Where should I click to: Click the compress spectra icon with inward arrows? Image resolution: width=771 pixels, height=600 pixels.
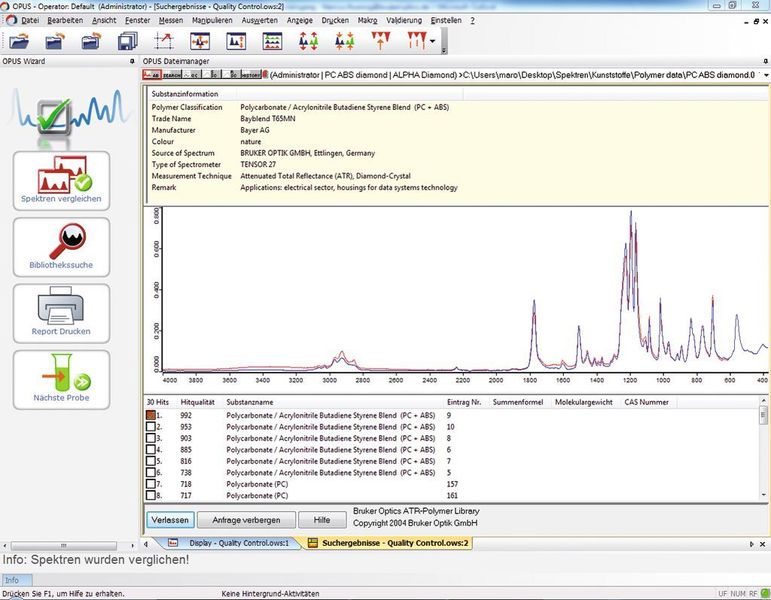[345, 41]
